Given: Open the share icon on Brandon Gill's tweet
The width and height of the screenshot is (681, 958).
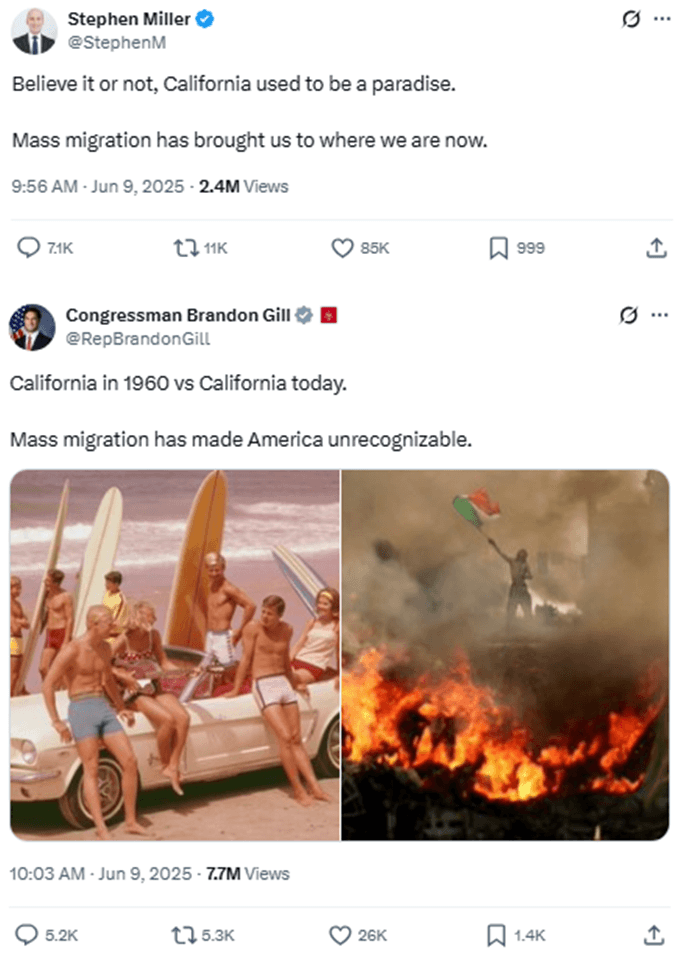Looking at the screenshot, I should [x=656, y=935].
